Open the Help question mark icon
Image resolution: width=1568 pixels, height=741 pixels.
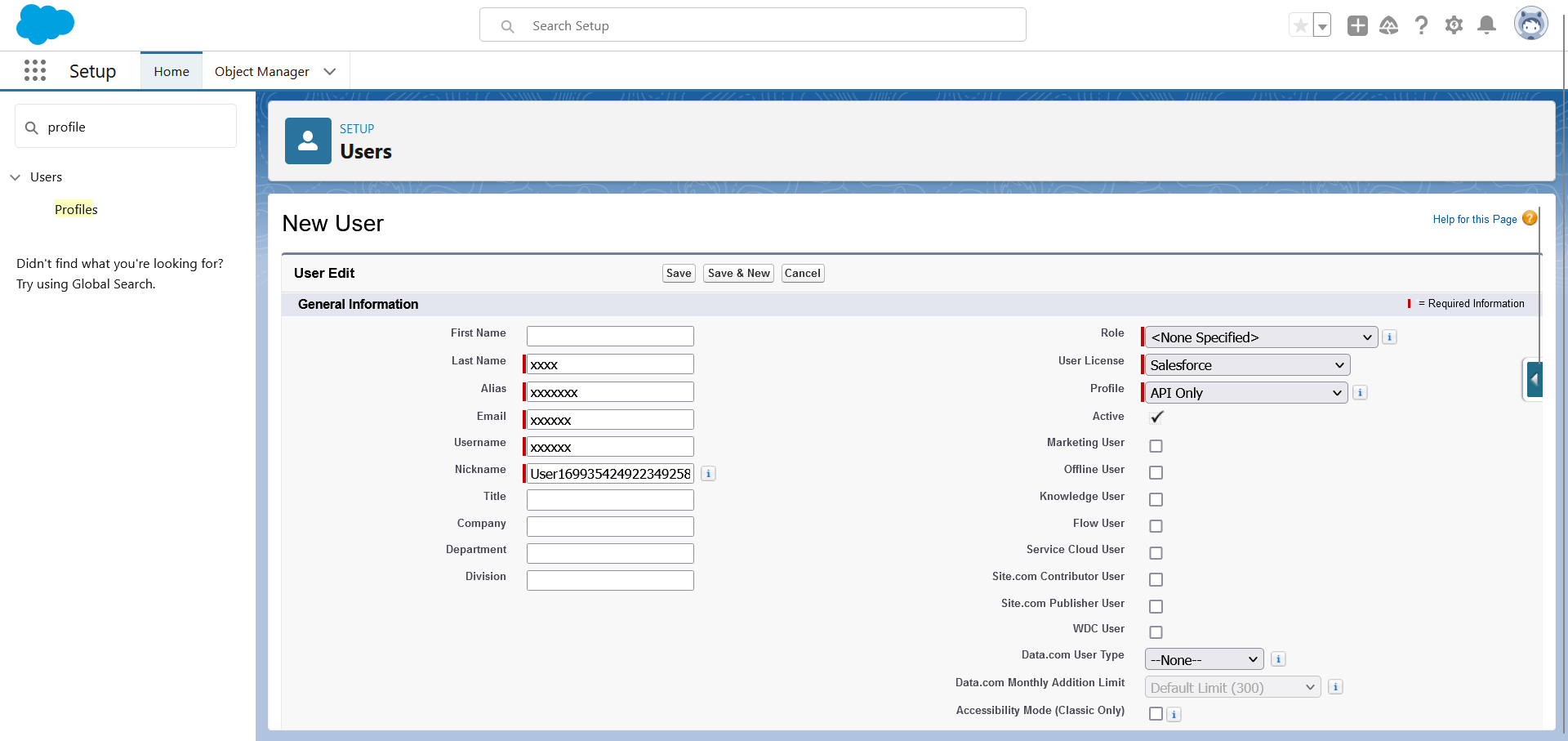click(1421, 26)
